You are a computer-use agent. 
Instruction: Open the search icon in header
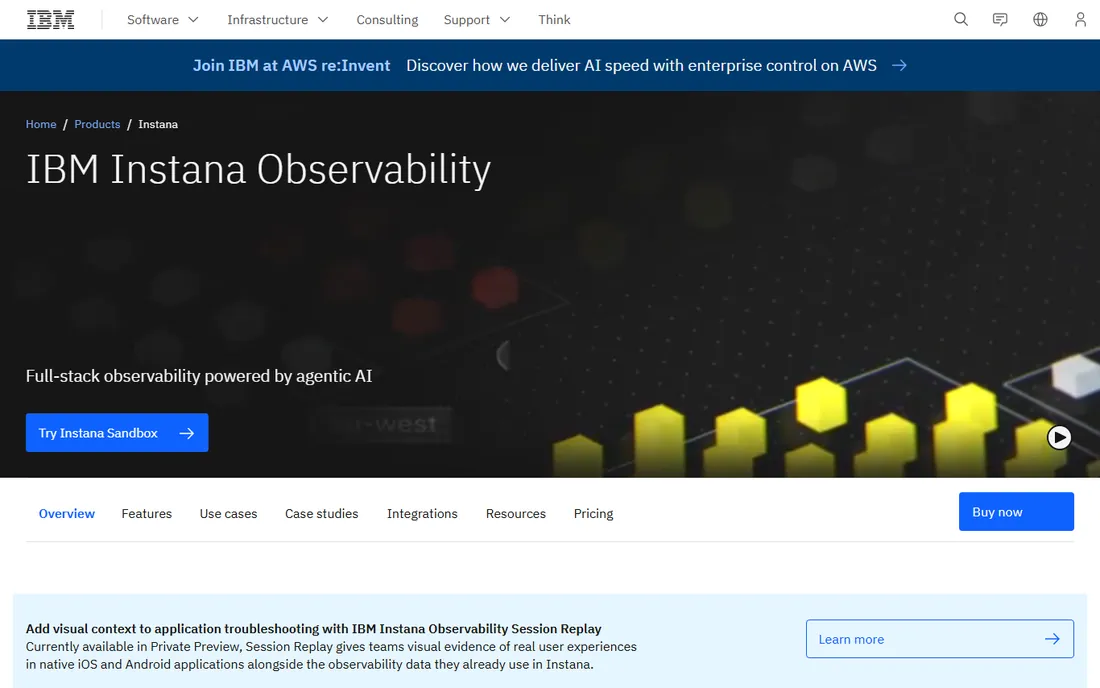tap(961, 20)
